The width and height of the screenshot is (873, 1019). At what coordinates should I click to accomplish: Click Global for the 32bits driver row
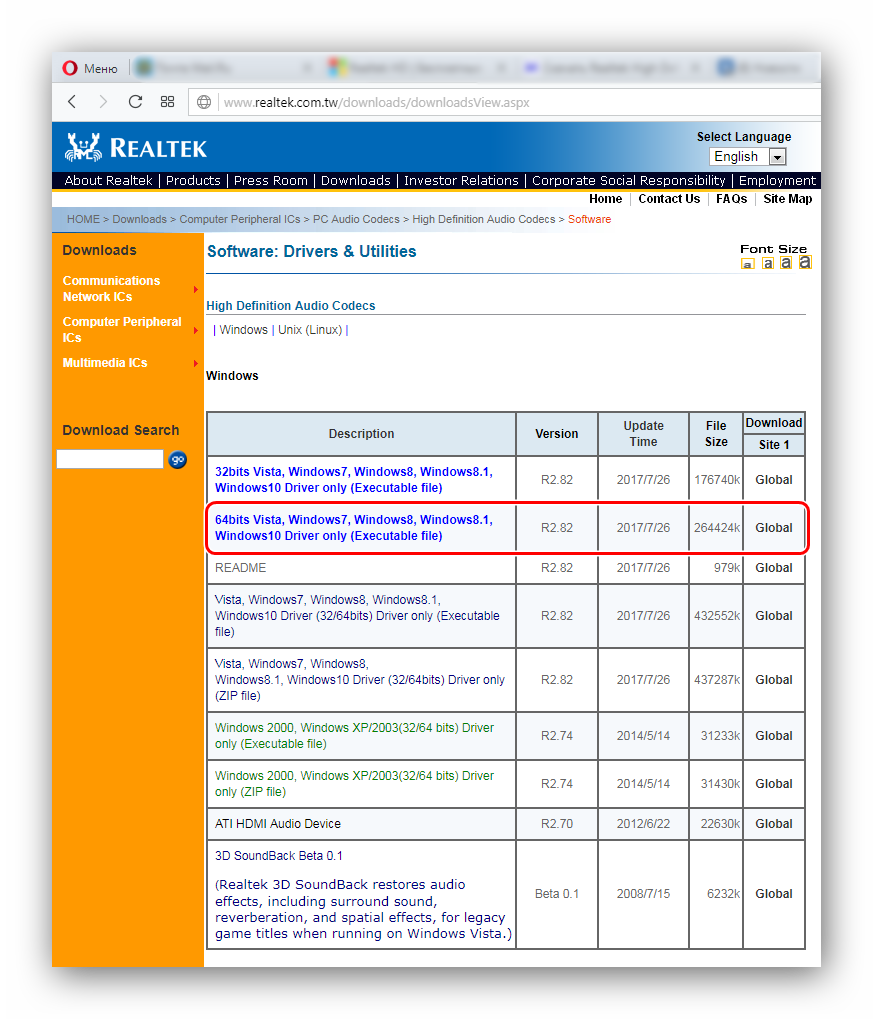pos(774,480)
